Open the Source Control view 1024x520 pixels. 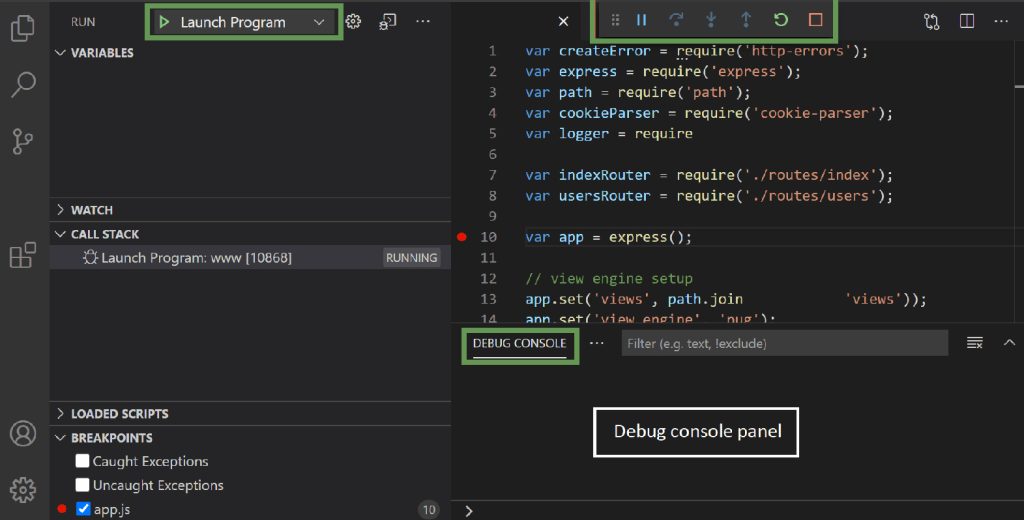click(23, 141)
